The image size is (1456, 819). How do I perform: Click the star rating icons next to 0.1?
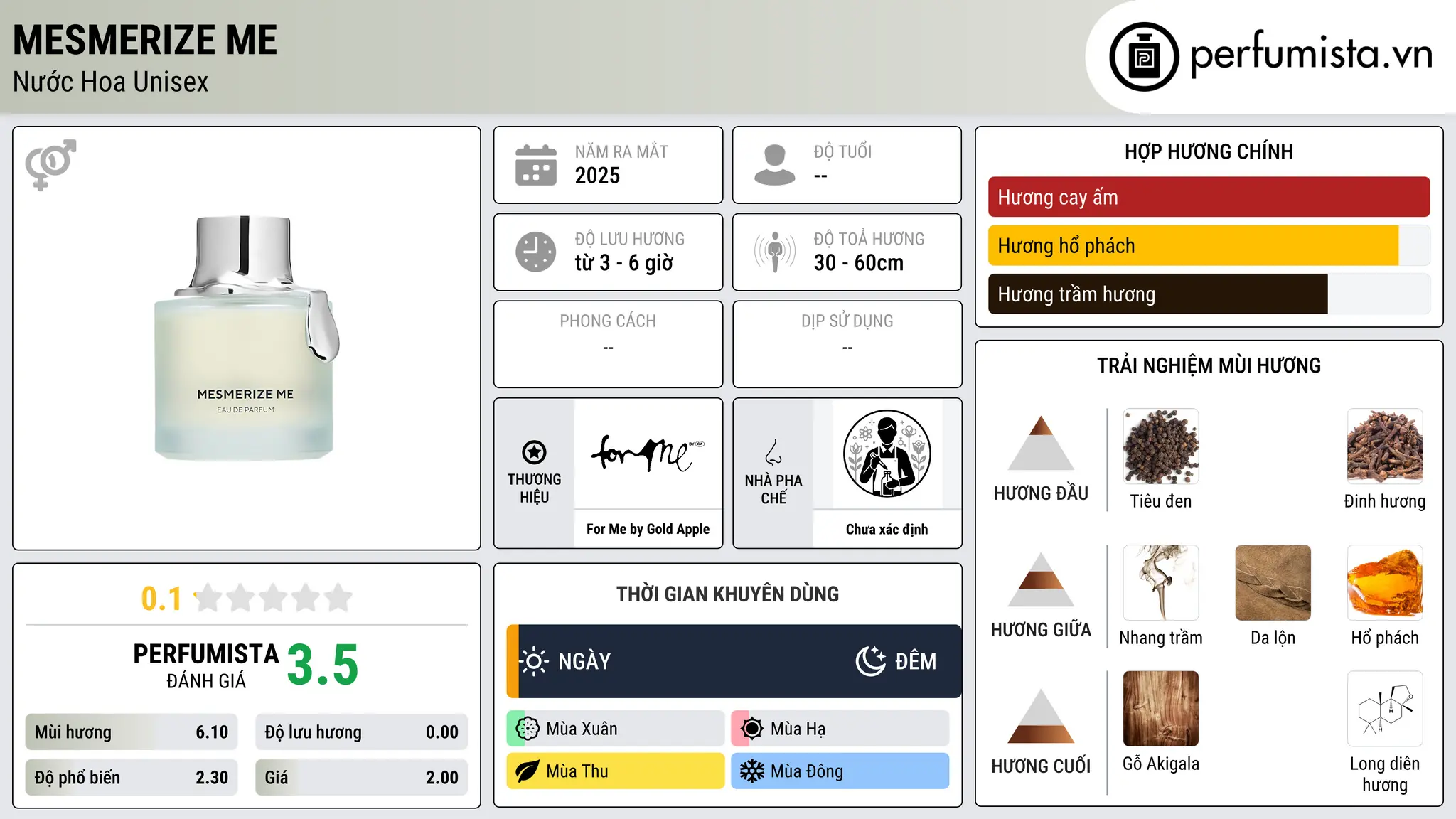[274, 598]
